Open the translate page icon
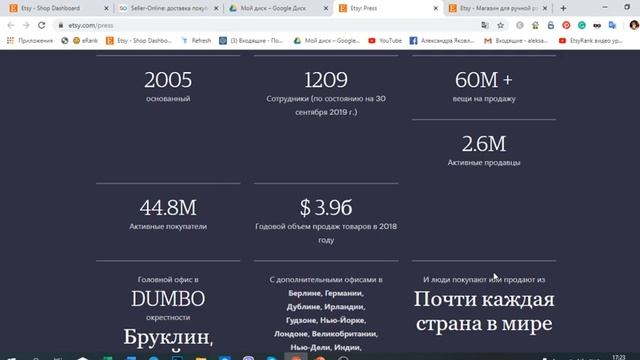 click(485, 25)
